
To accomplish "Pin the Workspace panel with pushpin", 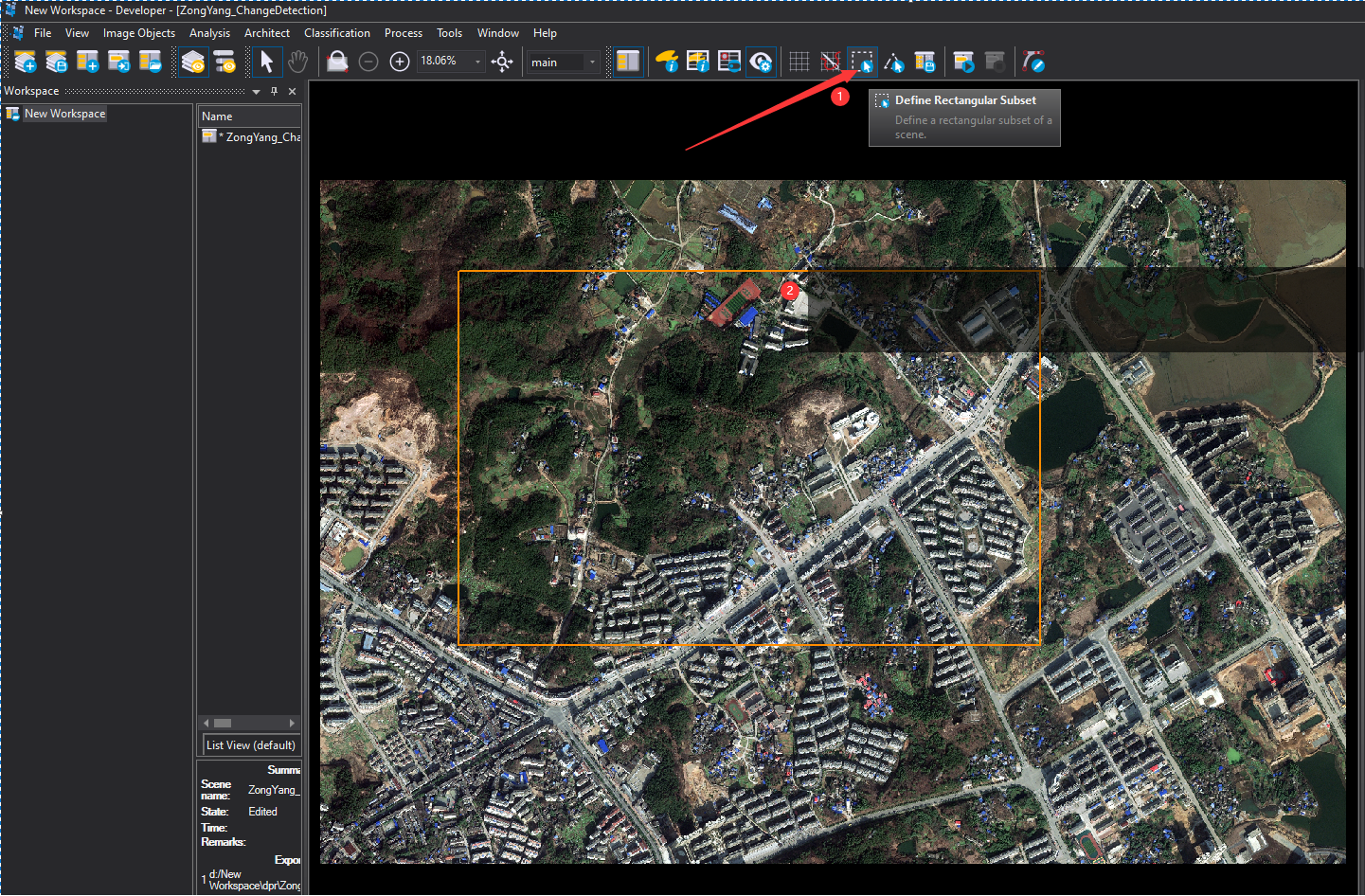I will pos(275,92).
